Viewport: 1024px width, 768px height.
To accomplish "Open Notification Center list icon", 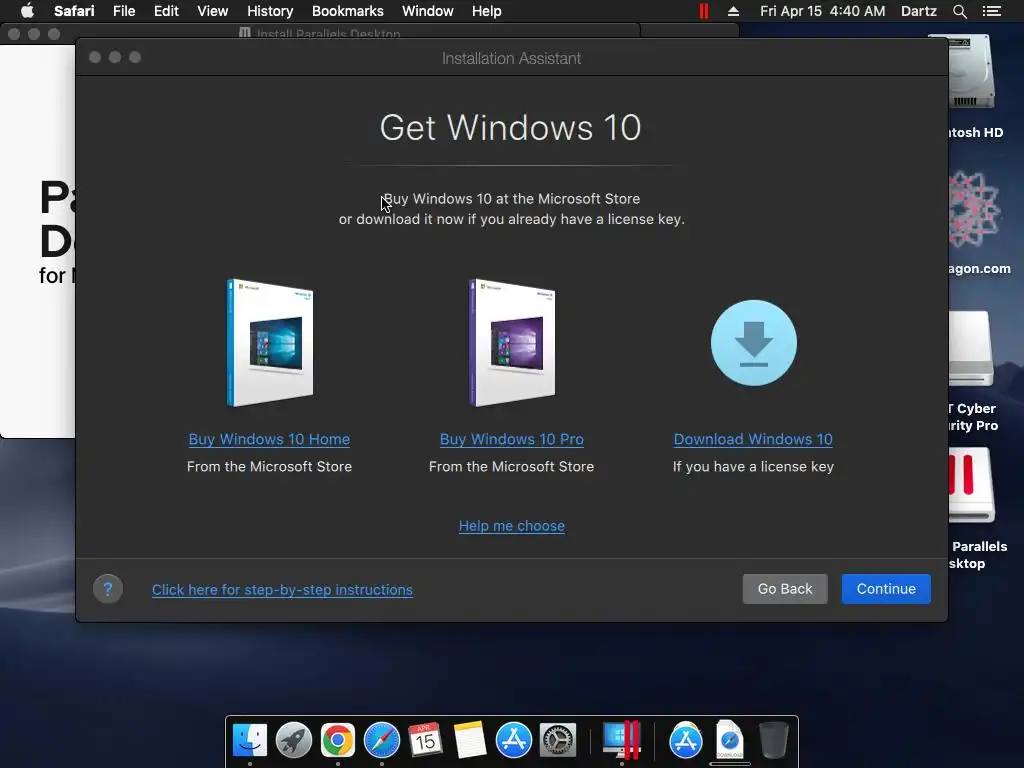I will pyautogui.click(x=991, y=11).
